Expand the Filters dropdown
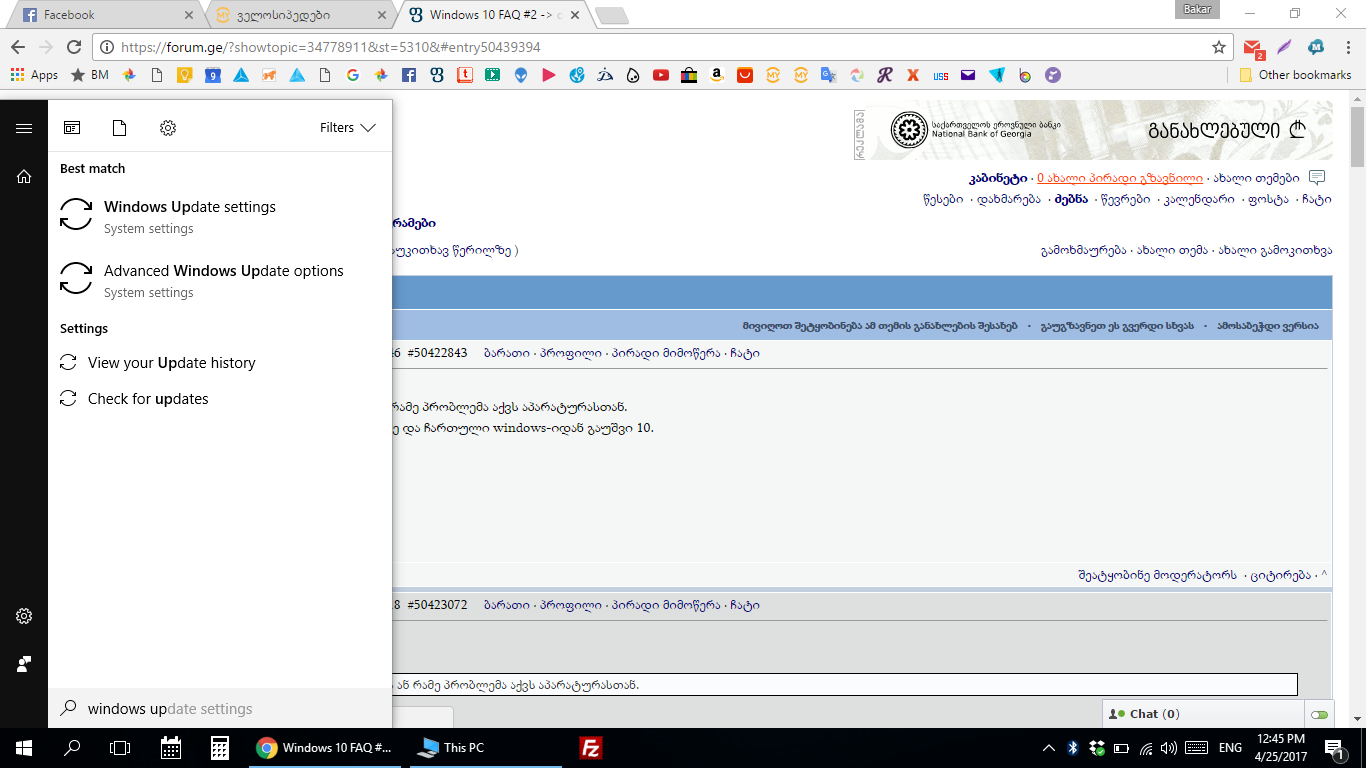Screen dimensions: 1366x768 [348, 128]
